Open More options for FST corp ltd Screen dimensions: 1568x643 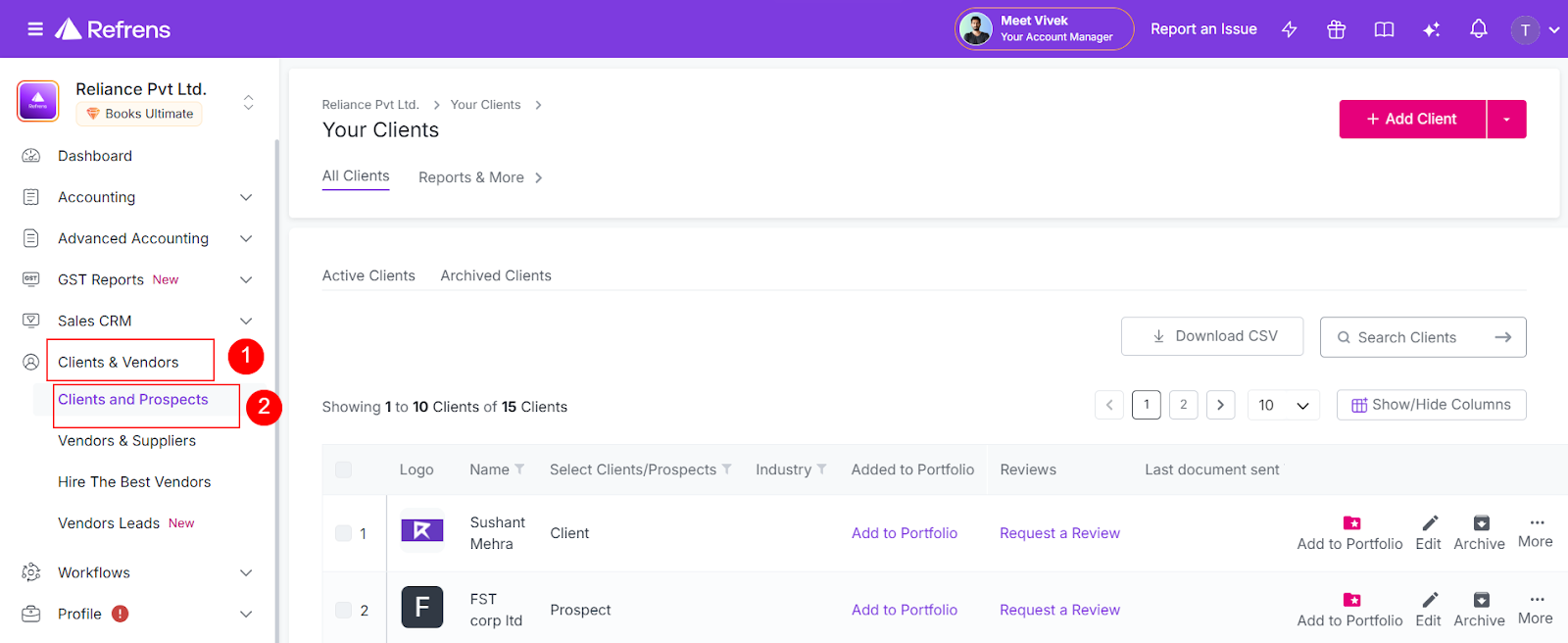pos(1536,609)
